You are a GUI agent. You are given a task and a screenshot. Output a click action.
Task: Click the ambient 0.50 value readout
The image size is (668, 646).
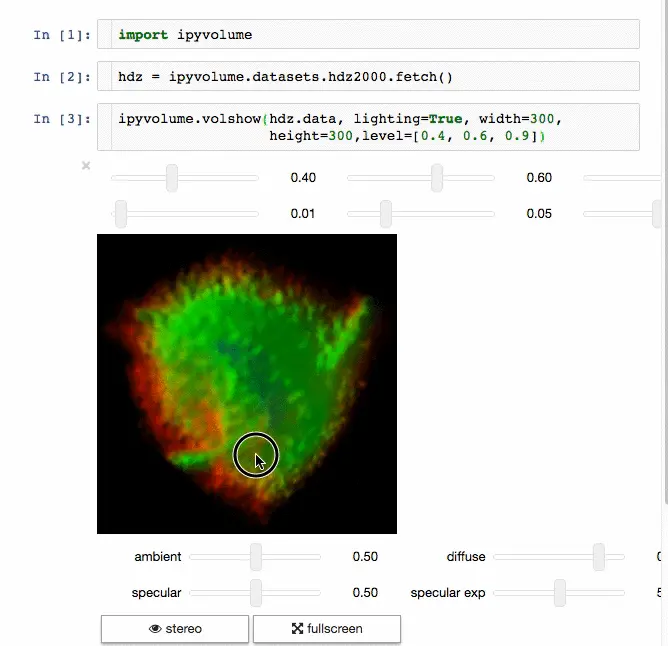[x=365, y=557]
